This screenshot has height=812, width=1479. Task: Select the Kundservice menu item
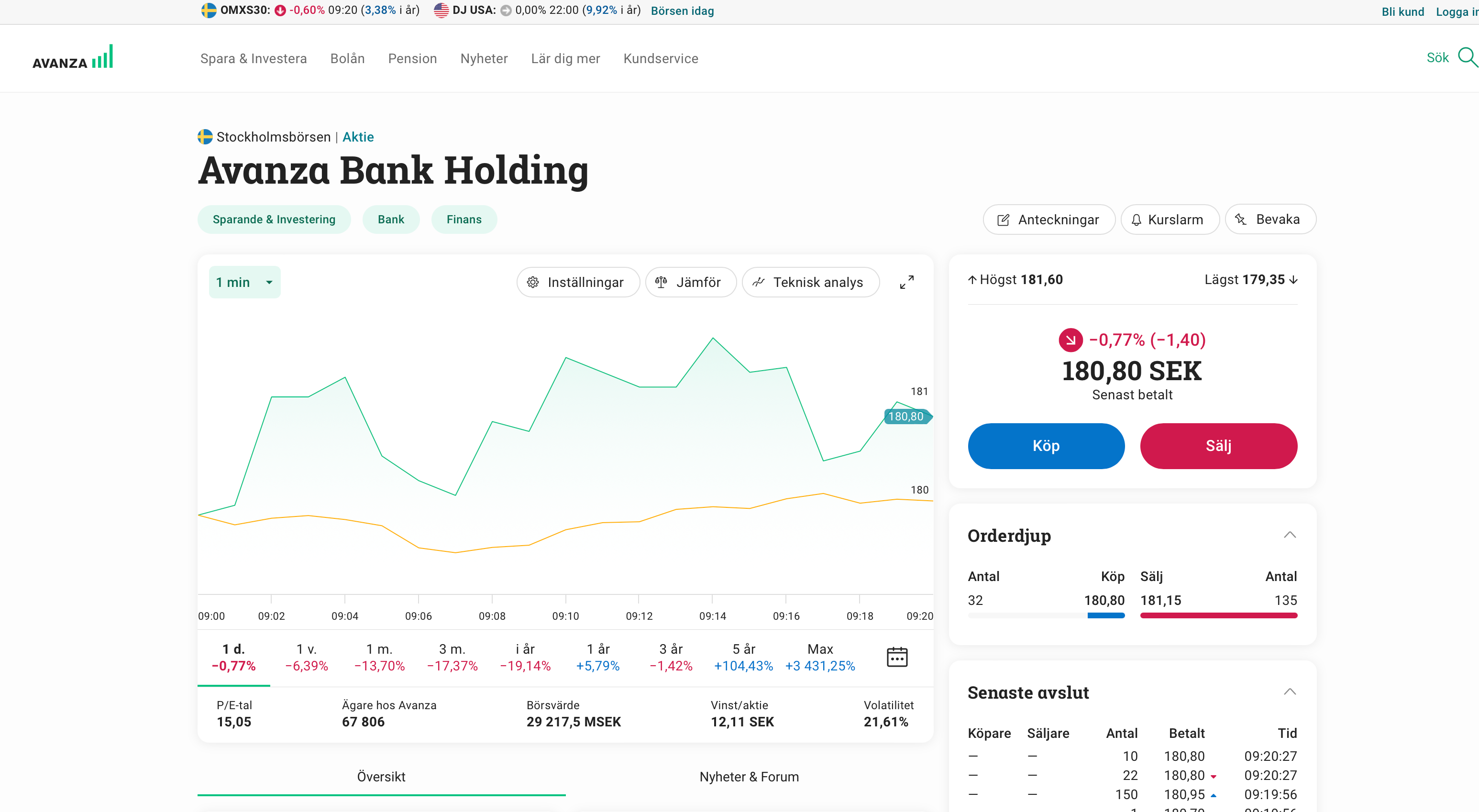pyautogui.click(x=660, y=58)
